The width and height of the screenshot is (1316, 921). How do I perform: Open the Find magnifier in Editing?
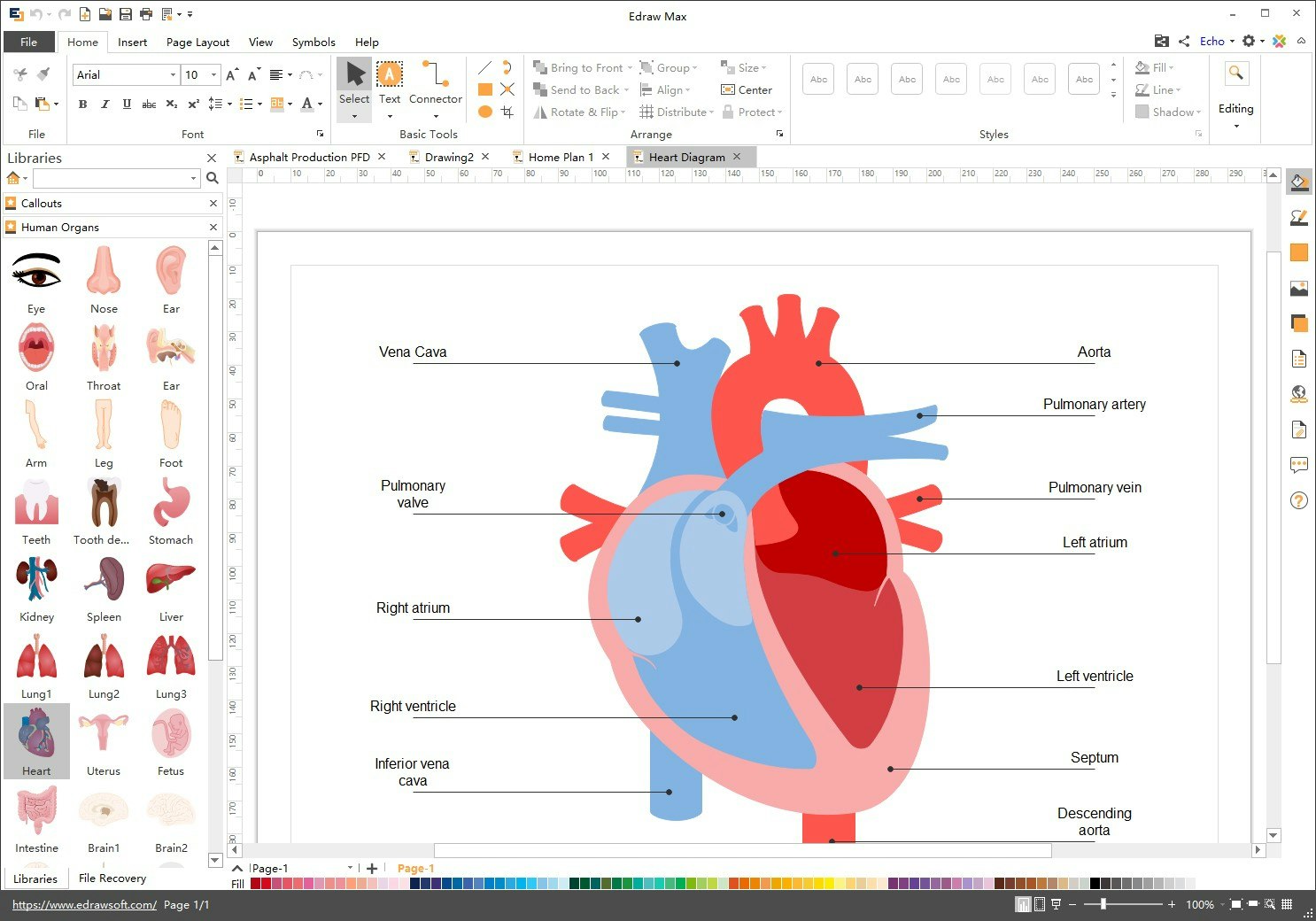[x=1235, y=74]
